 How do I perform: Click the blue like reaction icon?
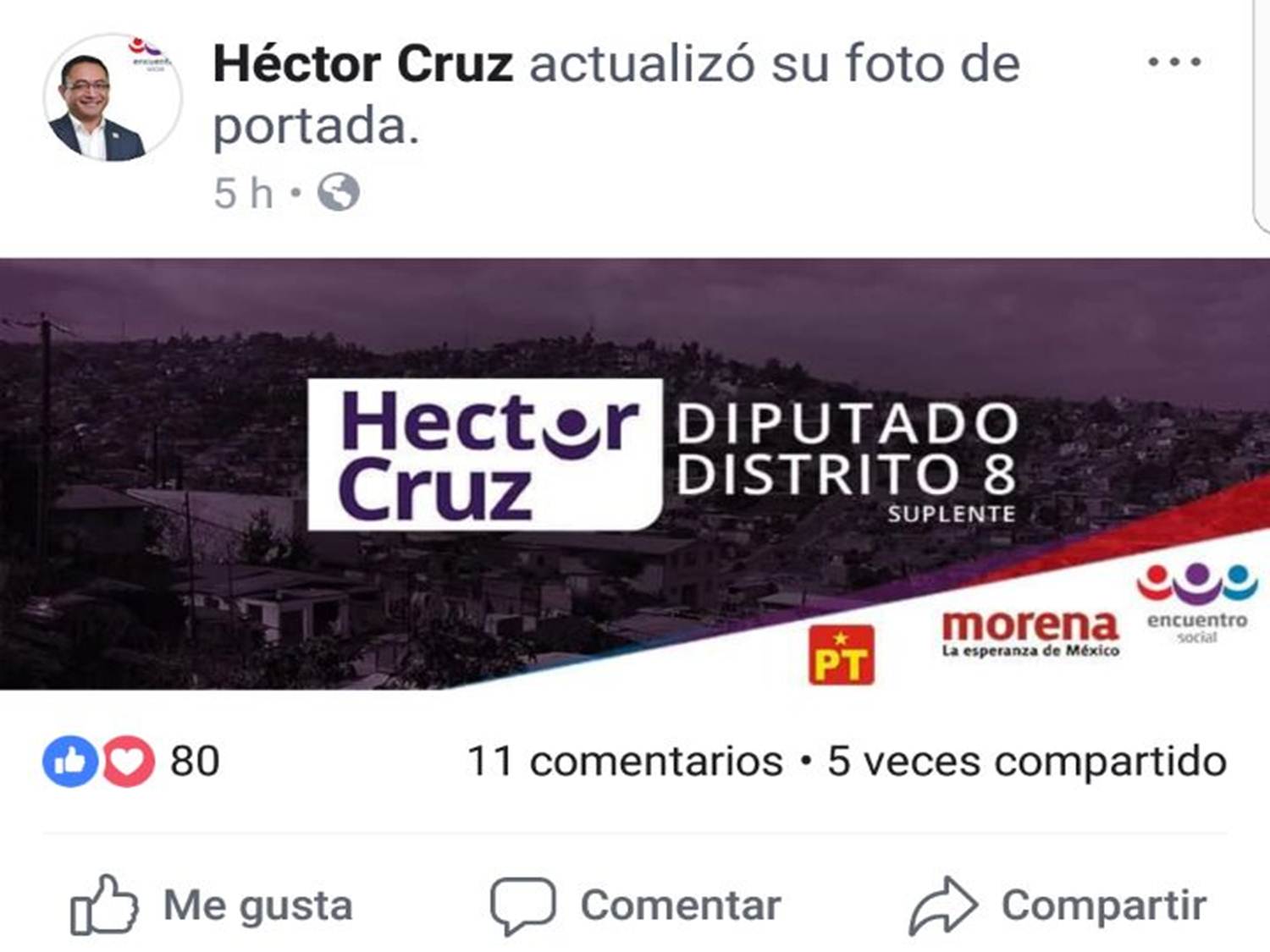(70, 762)
